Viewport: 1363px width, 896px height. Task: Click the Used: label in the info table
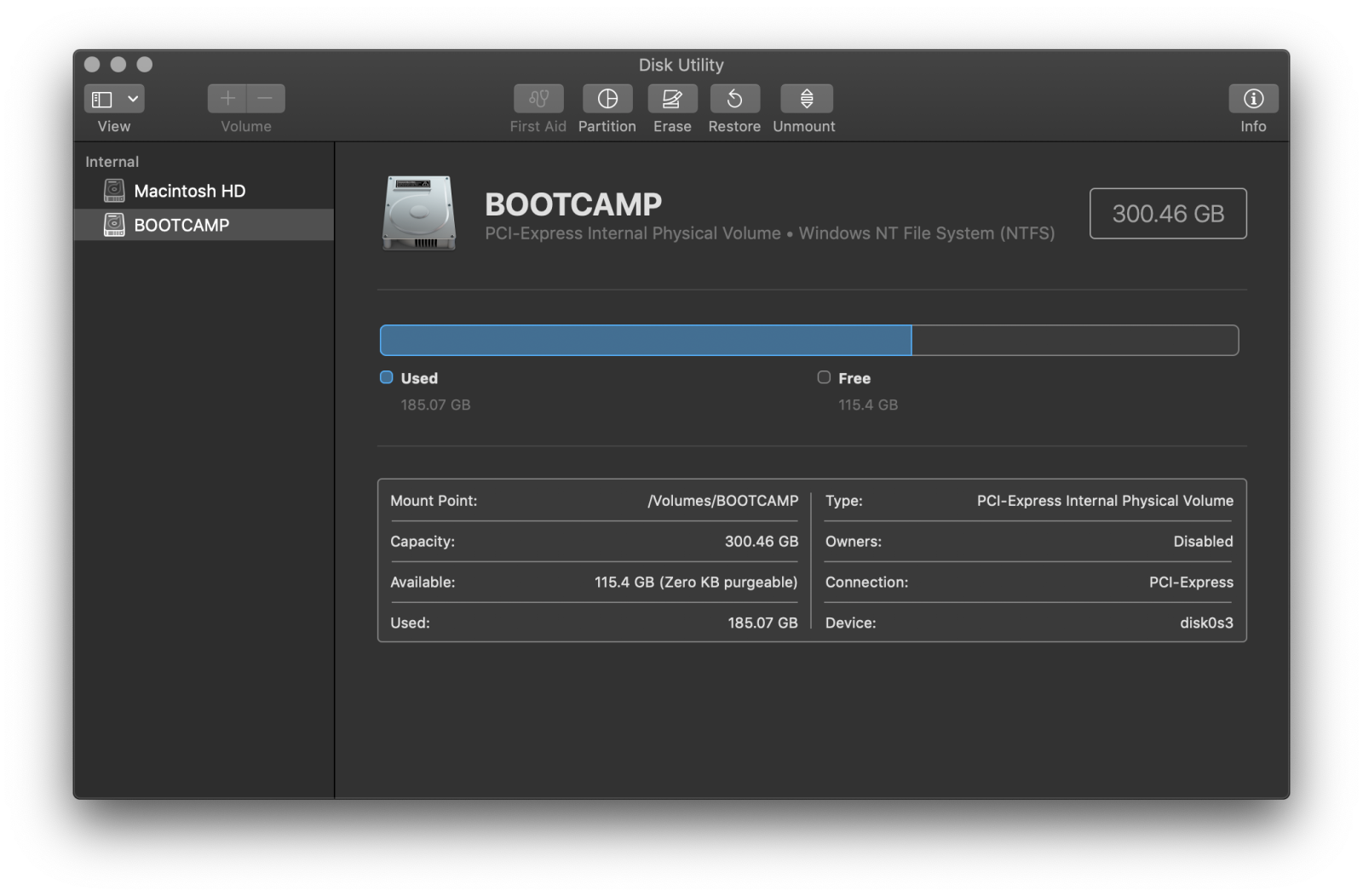410,623
